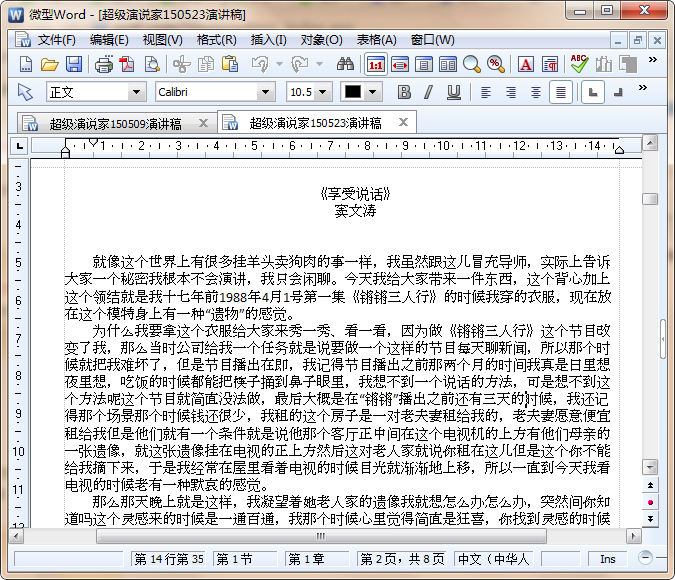Open the 视图(V) menu
The width and height of the screenshot is (675, 580).
(162, 40)
